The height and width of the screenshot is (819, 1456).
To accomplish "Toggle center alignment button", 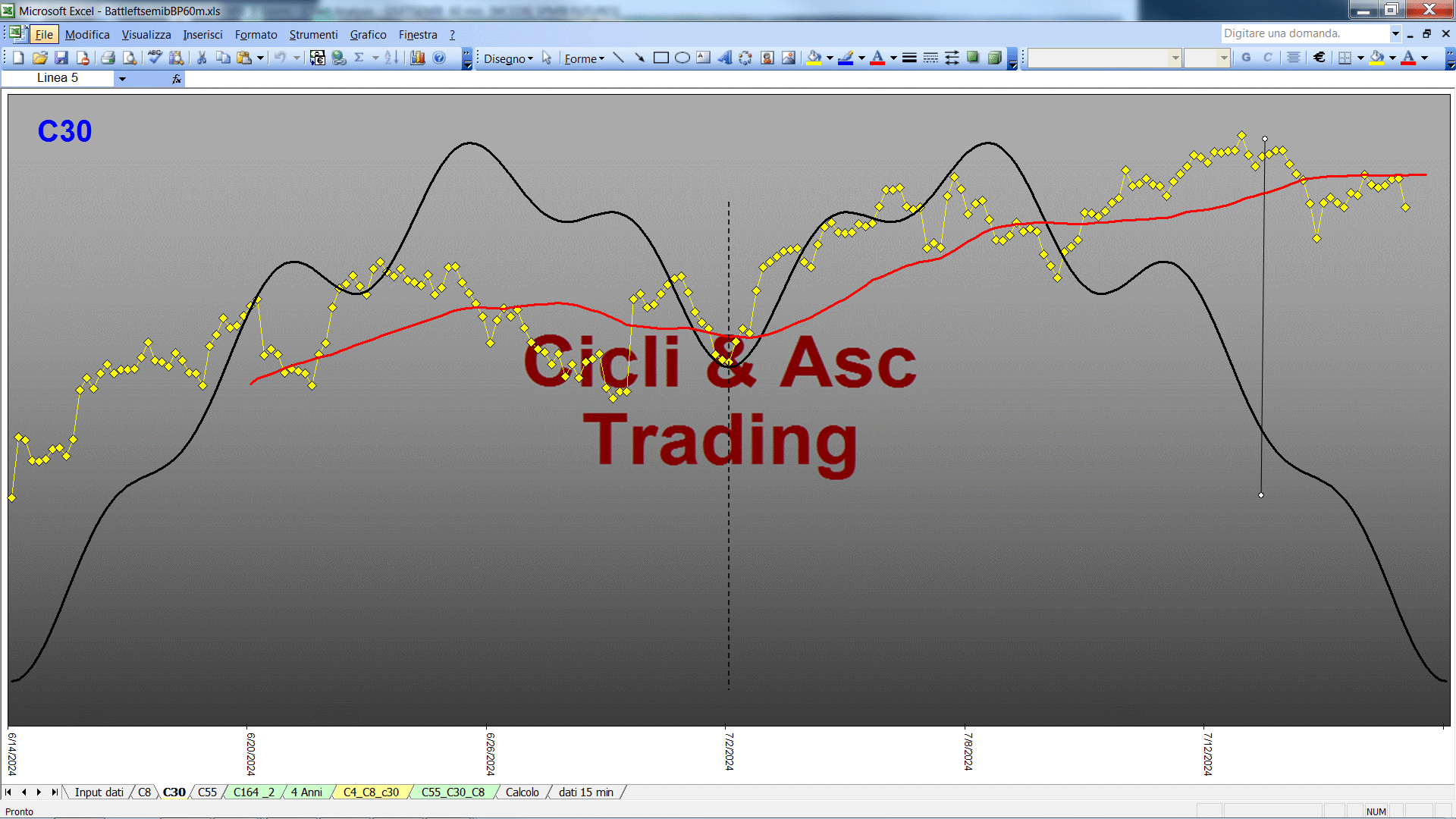I will [x=1294, y=58].
